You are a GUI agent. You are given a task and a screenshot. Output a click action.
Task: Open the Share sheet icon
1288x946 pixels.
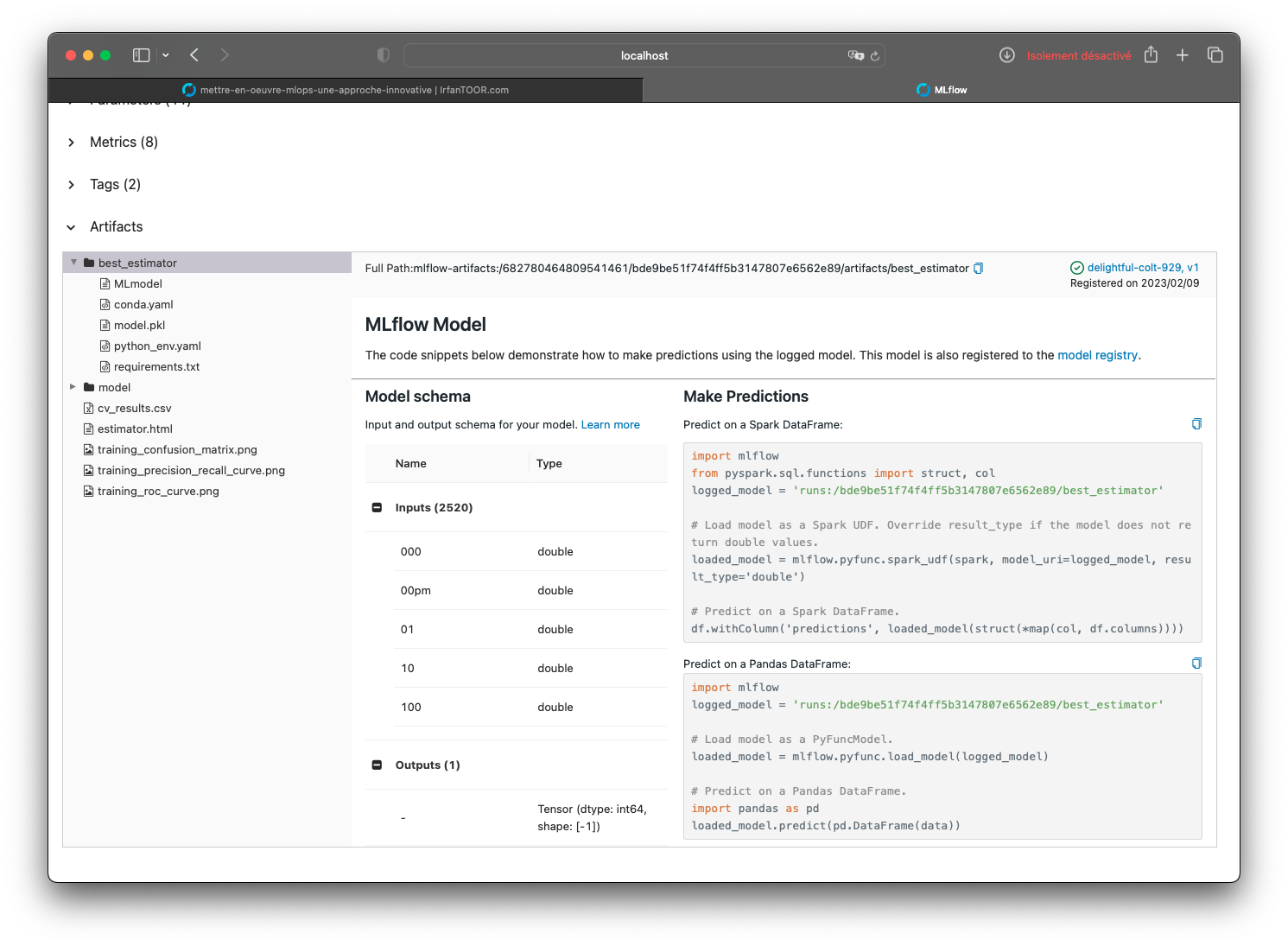tap(1151, 54)
